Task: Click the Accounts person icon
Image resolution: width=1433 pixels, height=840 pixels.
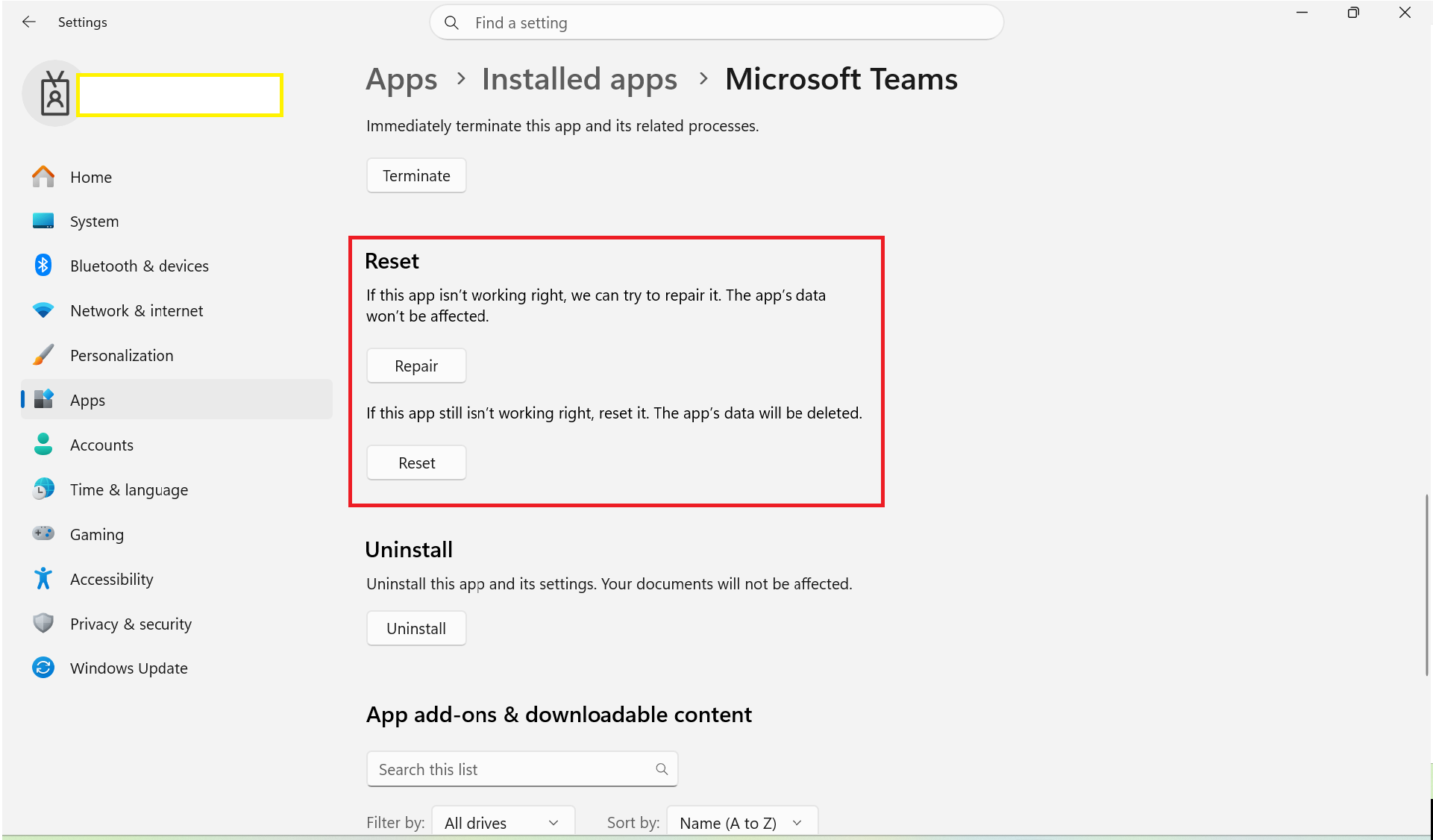Action: [43, 445]
